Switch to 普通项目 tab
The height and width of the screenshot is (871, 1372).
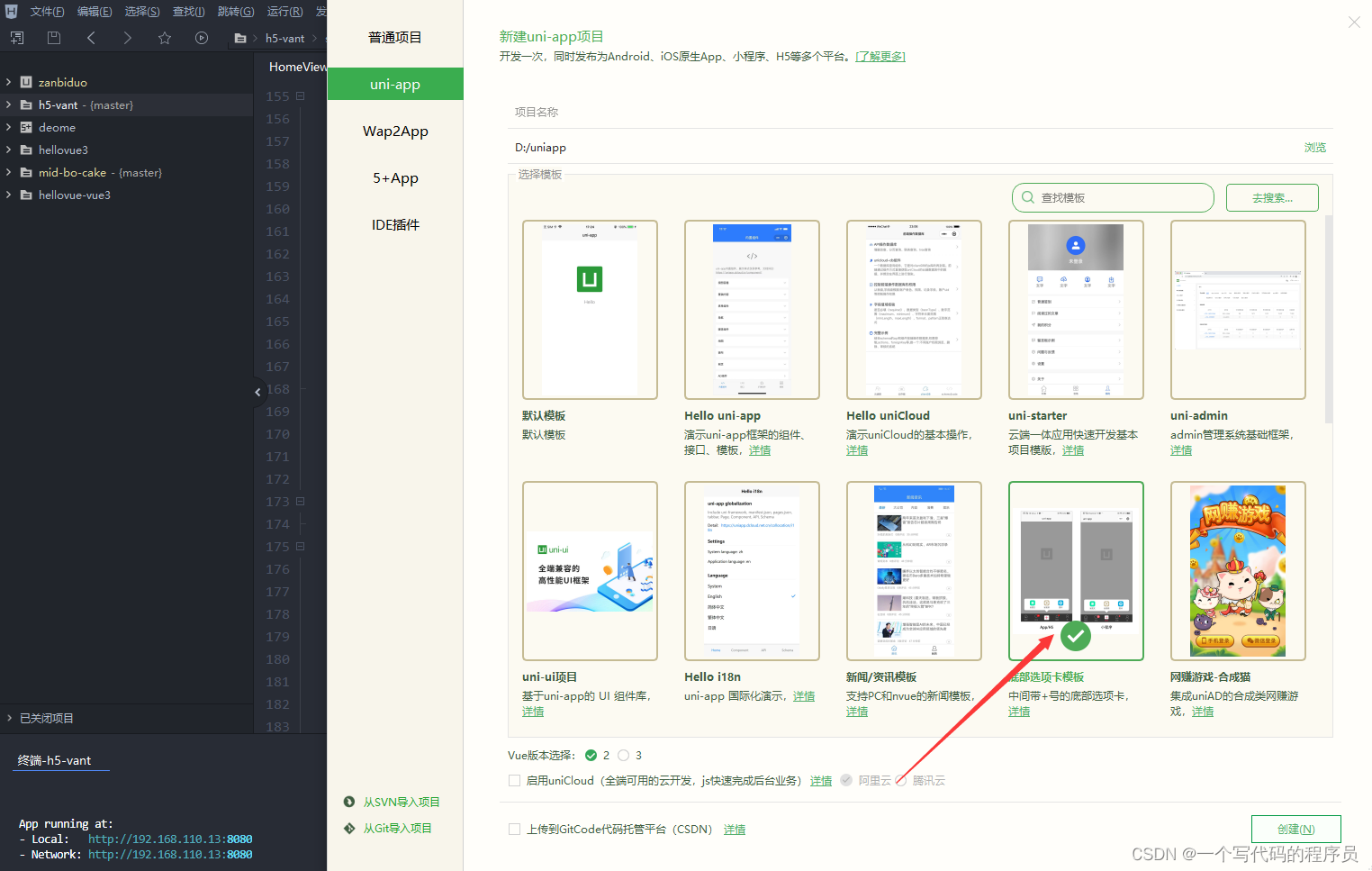point(395,37)
